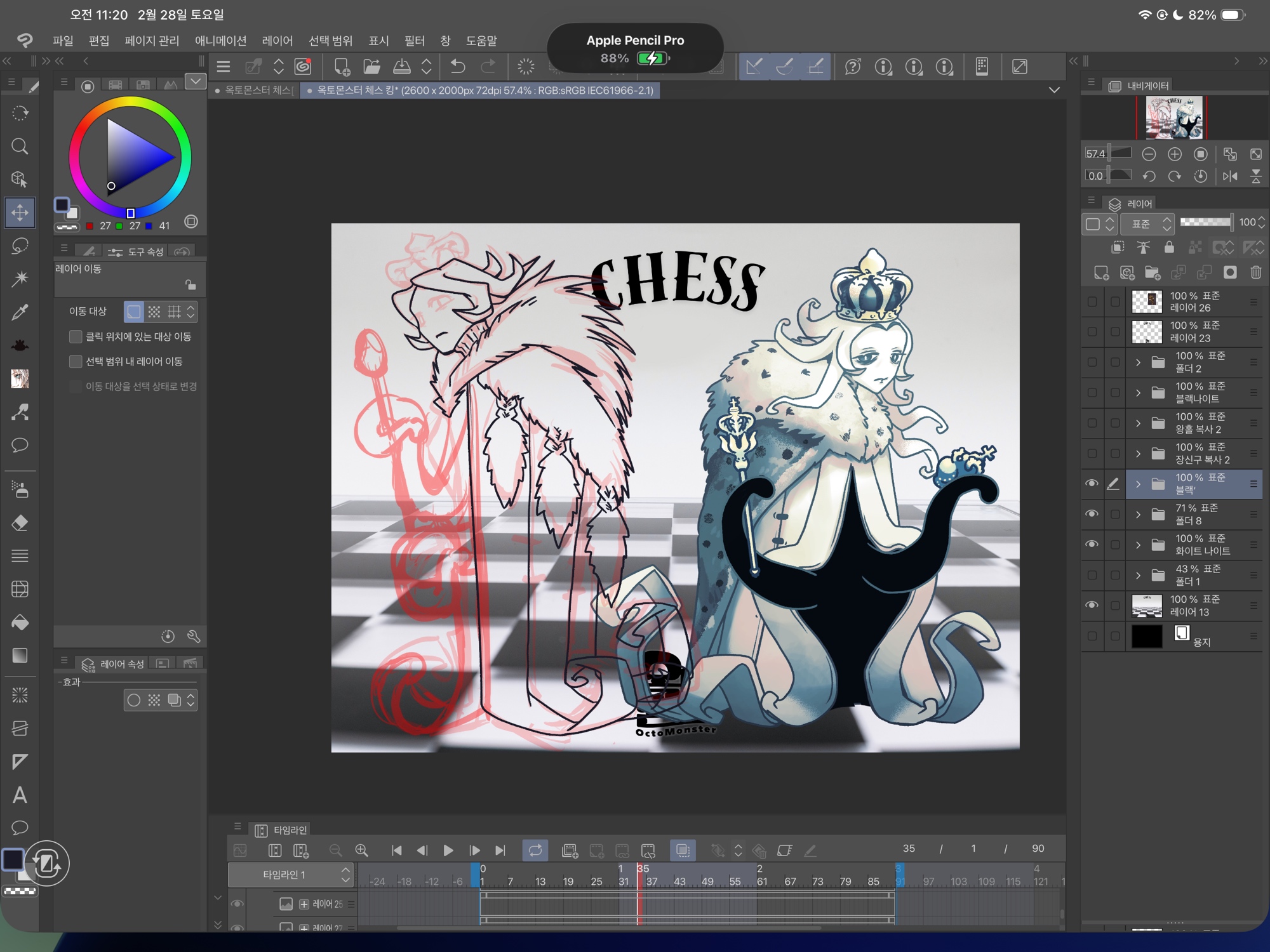Click the delete layer trash icon
This screenshot has height=952, width=1270.
pos(1255,273)
